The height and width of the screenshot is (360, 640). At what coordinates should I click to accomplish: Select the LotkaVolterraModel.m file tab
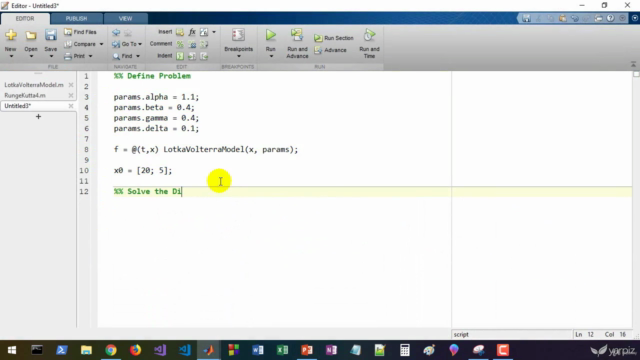click(34, 85)
